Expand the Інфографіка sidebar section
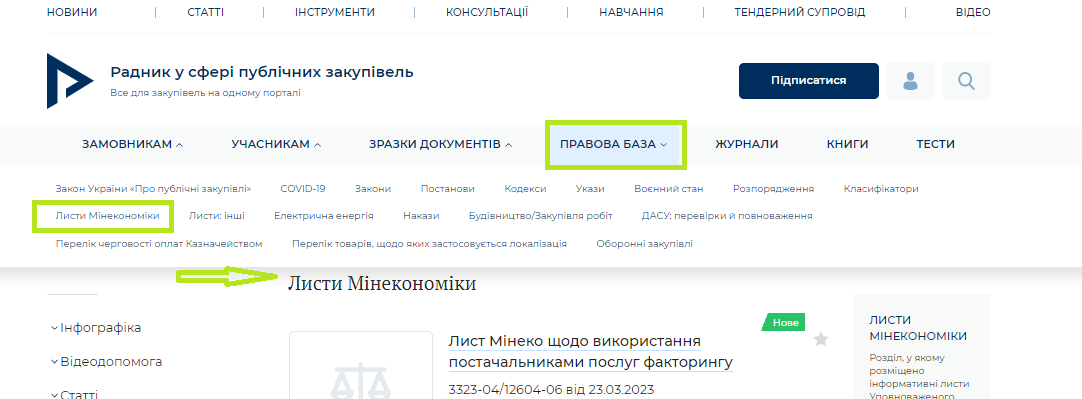 (96, 328)
